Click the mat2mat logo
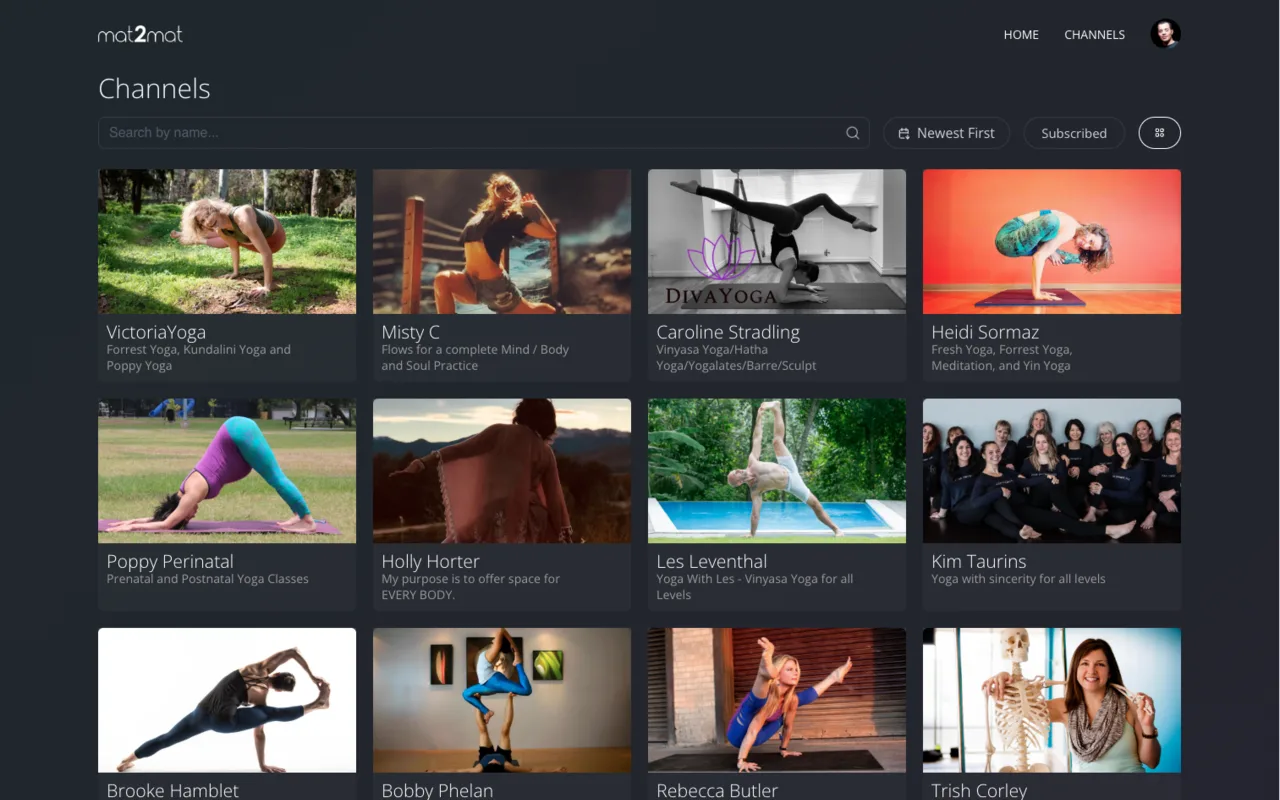Screen dimensions: 1280x800 coord(140,35)
